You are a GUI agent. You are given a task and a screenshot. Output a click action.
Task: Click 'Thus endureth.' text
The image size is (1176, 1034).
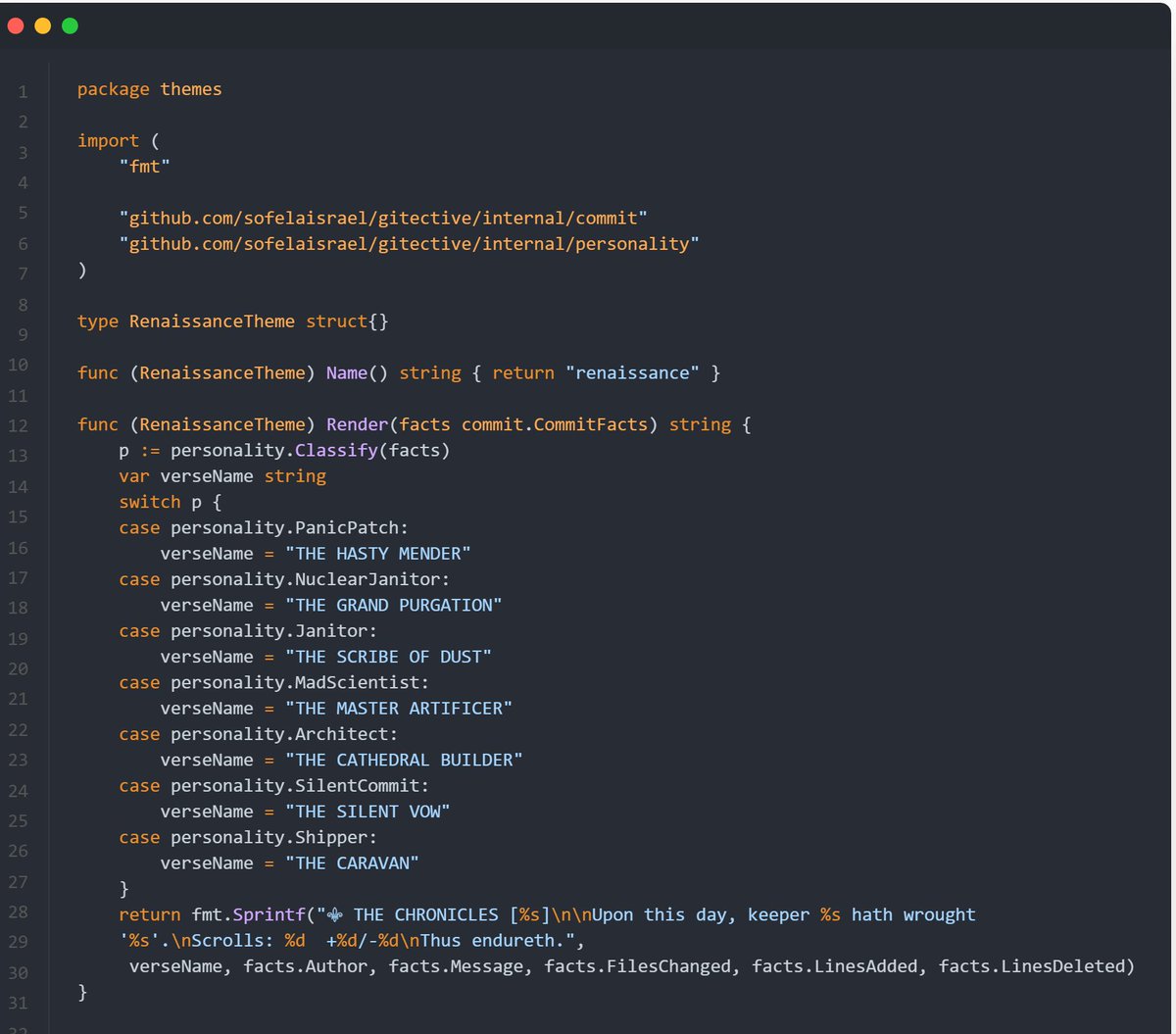coord(493,940)
